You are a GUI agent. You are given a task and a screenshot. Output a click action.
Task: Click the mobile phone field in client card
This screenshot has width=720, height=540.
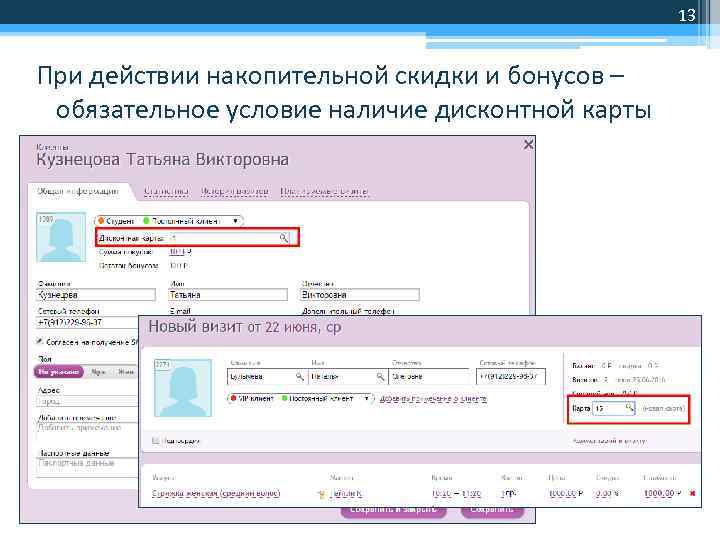coord(87,322)
